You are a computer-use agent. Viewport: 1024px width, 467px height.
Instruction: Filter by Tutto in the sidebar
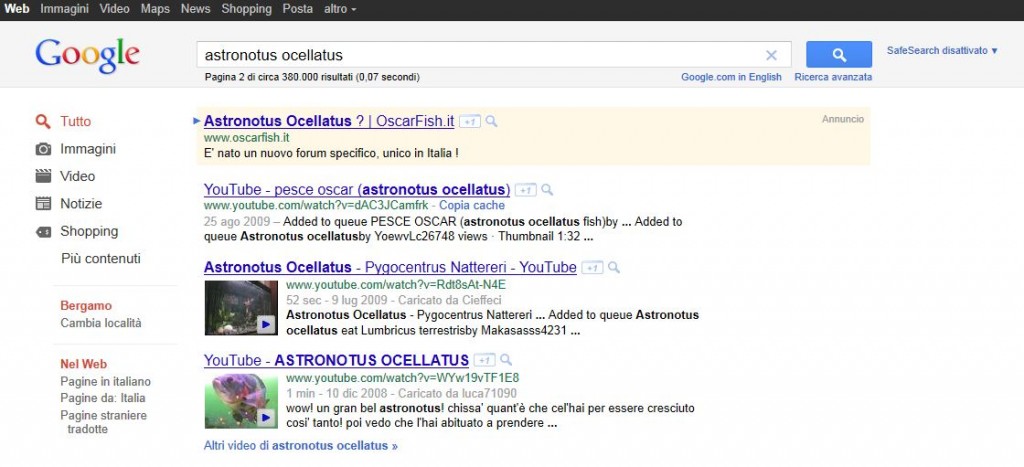pos(76,121)
